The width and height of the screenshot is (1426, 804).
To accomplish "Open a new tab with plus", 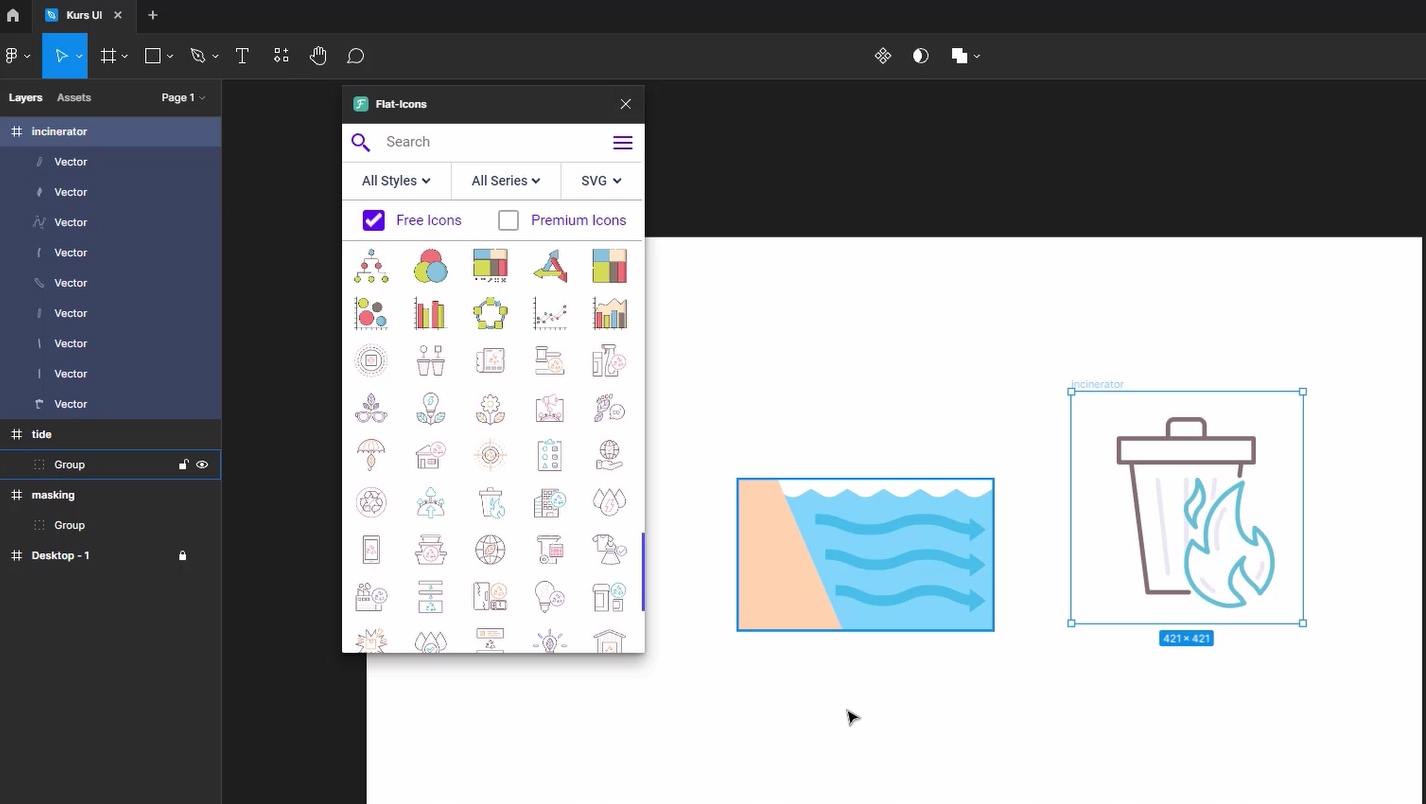I will (x=152, y=15).
